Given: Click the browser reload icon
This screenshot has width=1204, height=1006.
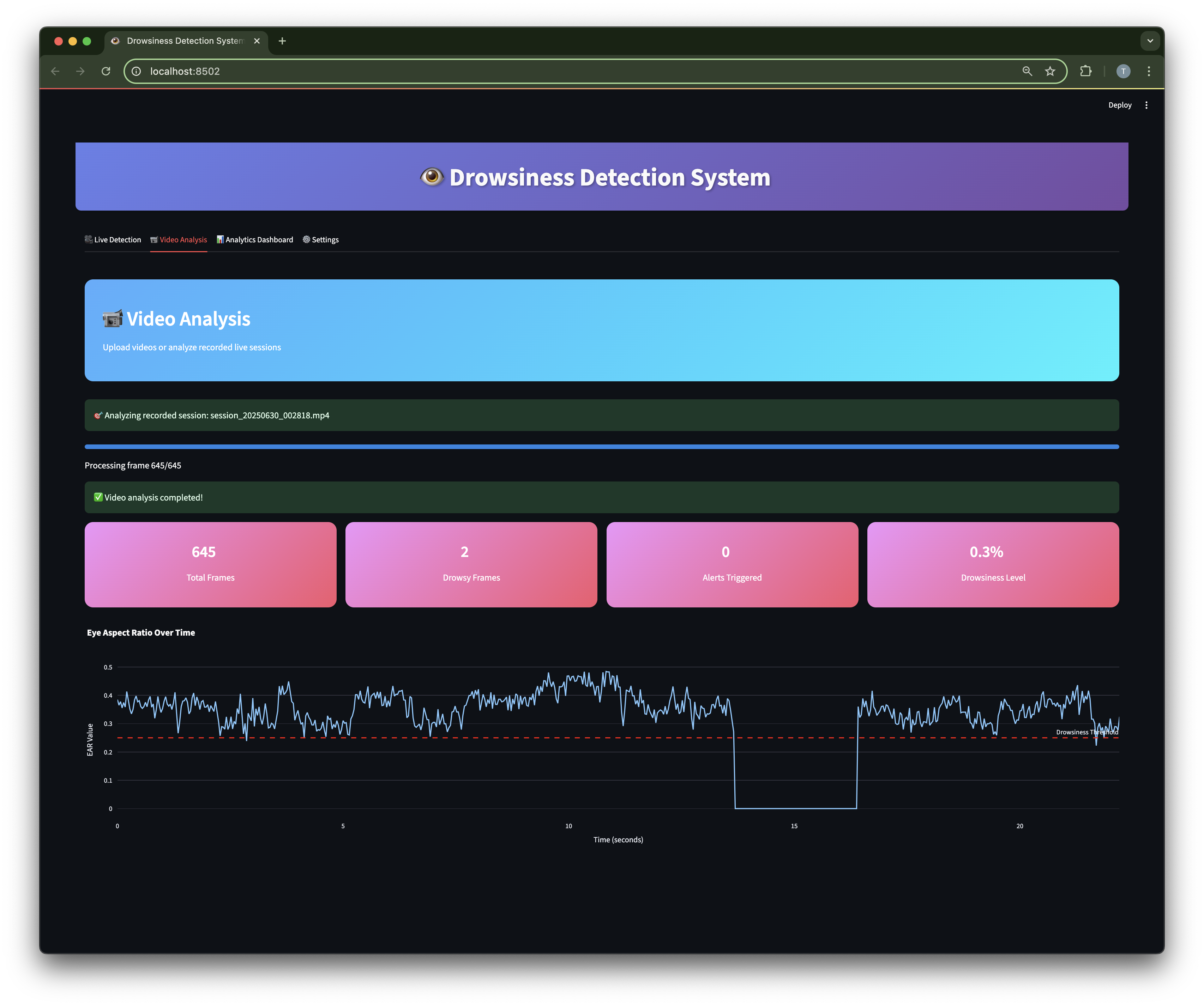Looking at the screenshot, I should click(x=106, y=71).
